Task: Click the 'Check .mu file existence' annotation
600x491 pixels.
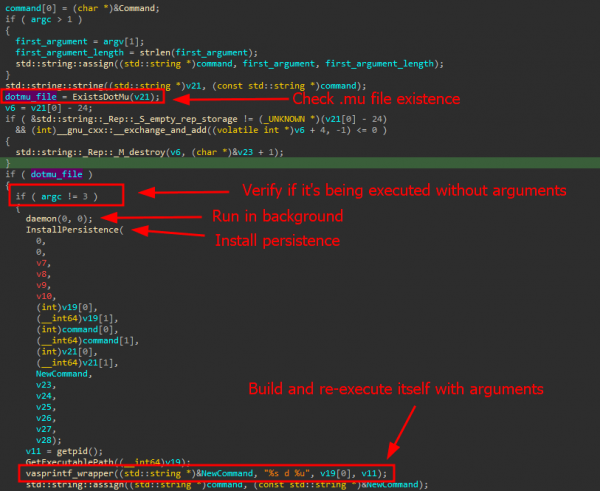Action: pos(376,99)
